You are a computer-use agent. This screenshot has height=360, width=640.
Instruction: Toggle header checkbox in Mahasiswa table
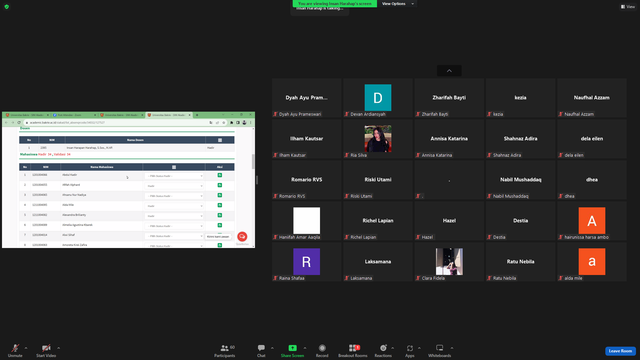174,167
